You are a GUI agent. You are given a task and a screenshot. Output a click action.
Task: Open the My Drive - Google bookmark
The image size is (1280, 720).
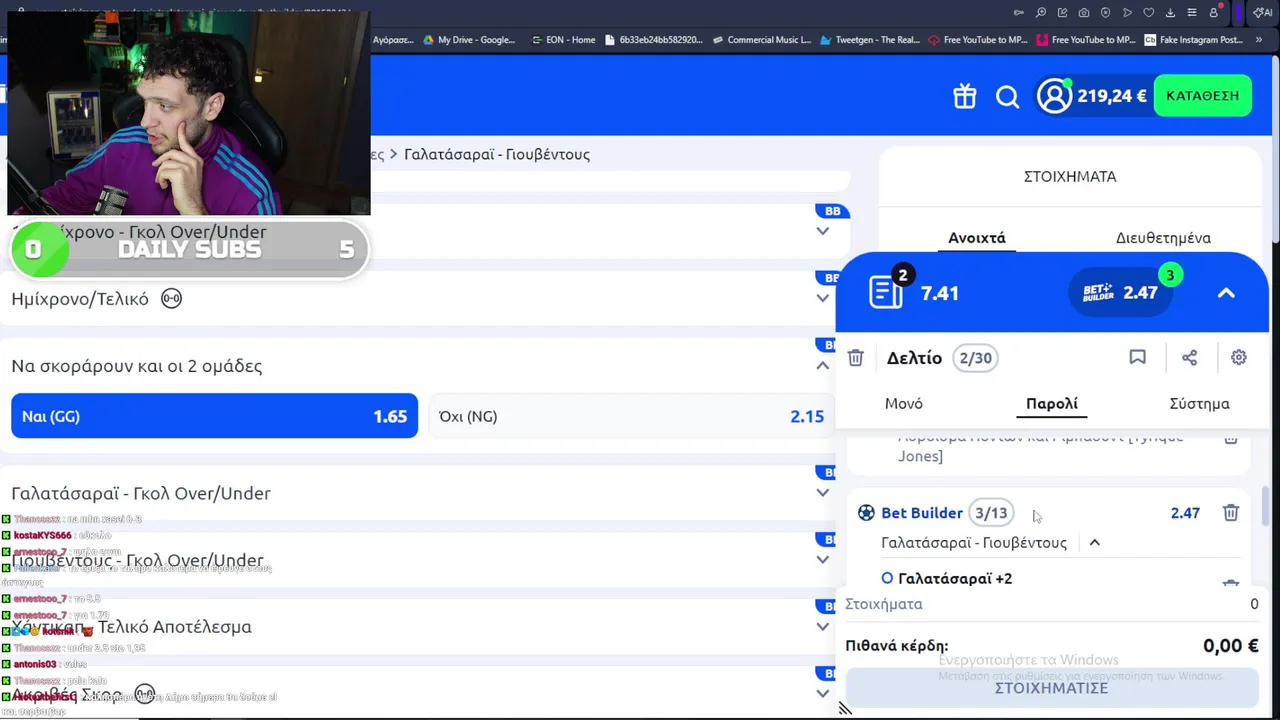(x=469, y=40)
